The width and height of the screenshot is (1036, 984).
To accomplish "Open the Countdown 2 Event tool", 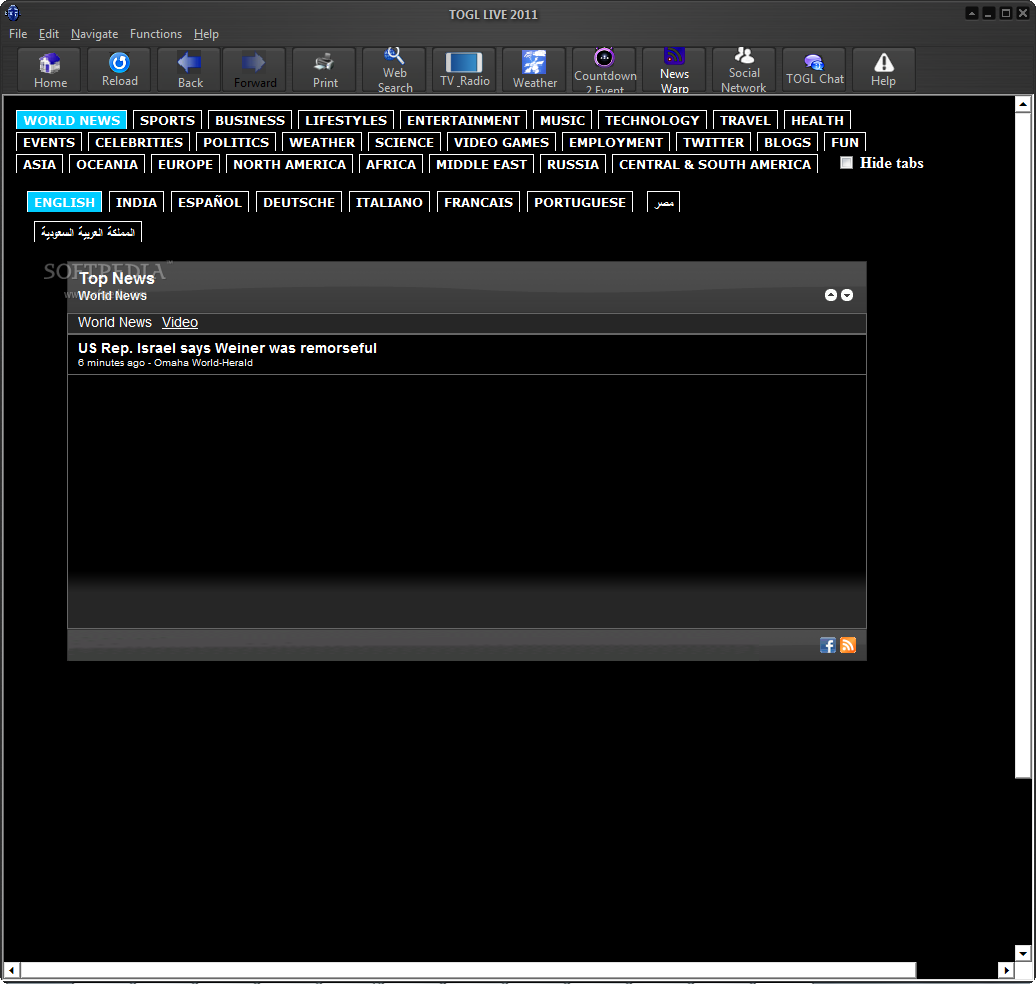I will (605, 69).
